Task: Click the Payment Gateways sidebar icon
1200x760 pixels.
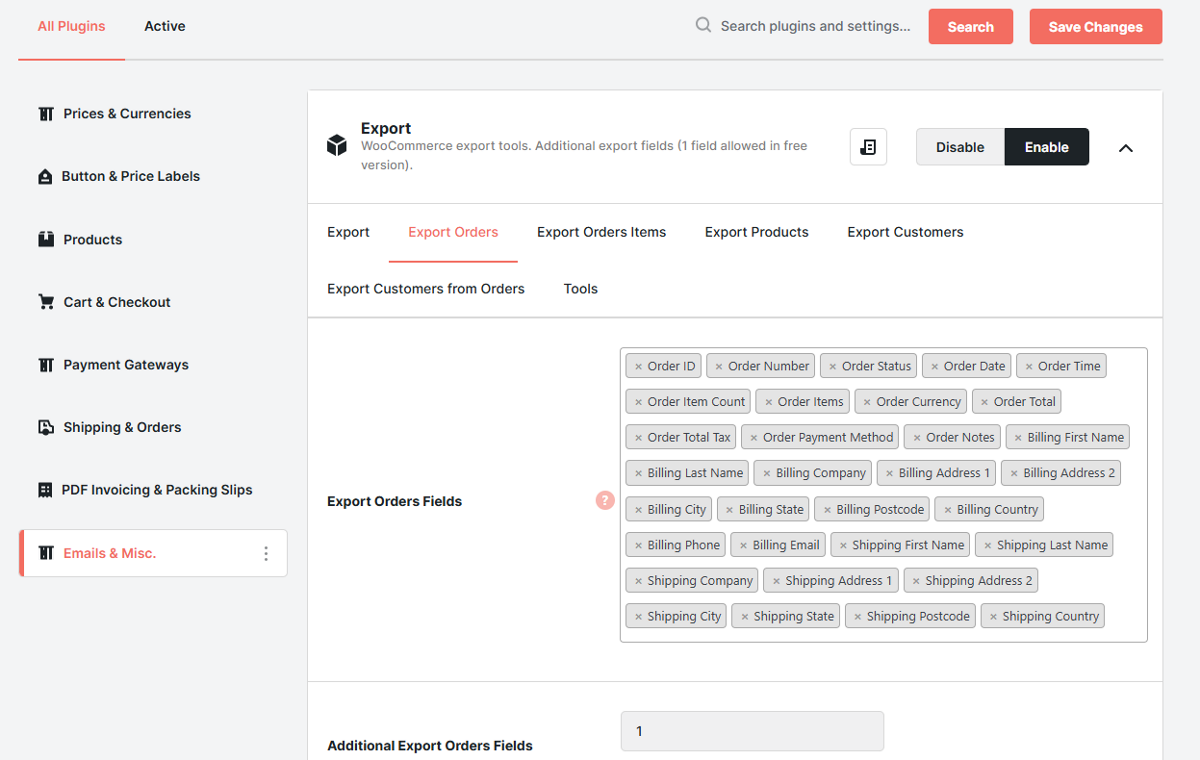Action: (x=46, y=365)
